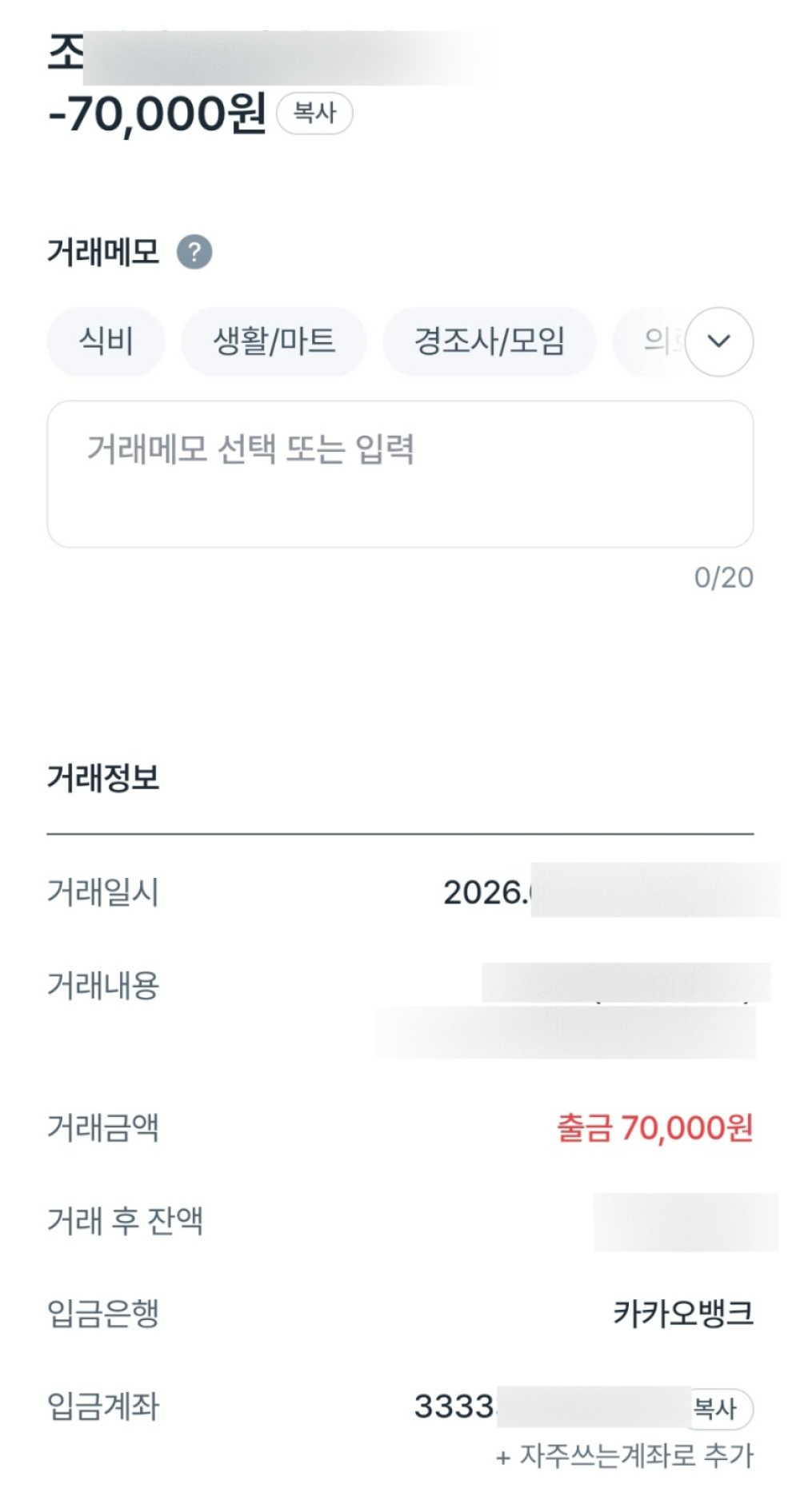Tap the 카카오뱅크 bank name
Screen dimensions: 800x1512
tap(683, 1314)
